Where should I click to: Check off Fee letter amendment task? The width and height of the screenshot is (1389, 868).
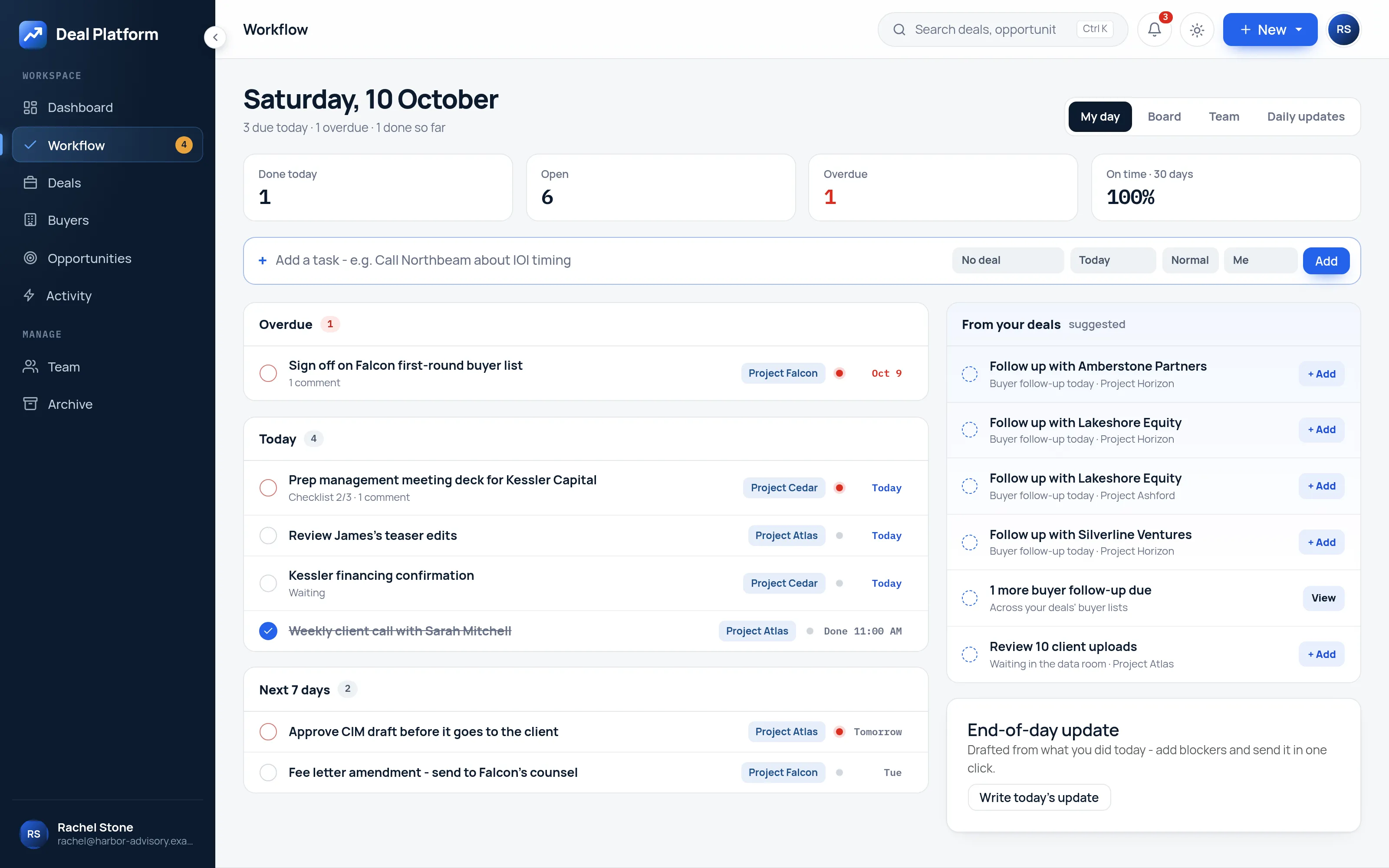coord(268,773)
